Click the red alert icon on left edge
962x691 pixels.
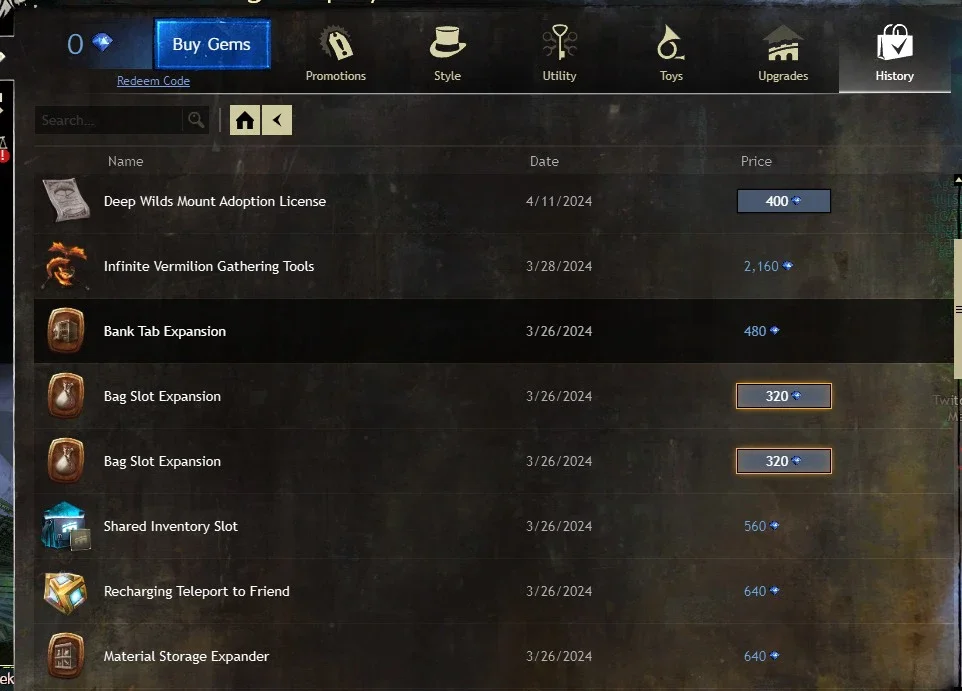tap(4, 156)
